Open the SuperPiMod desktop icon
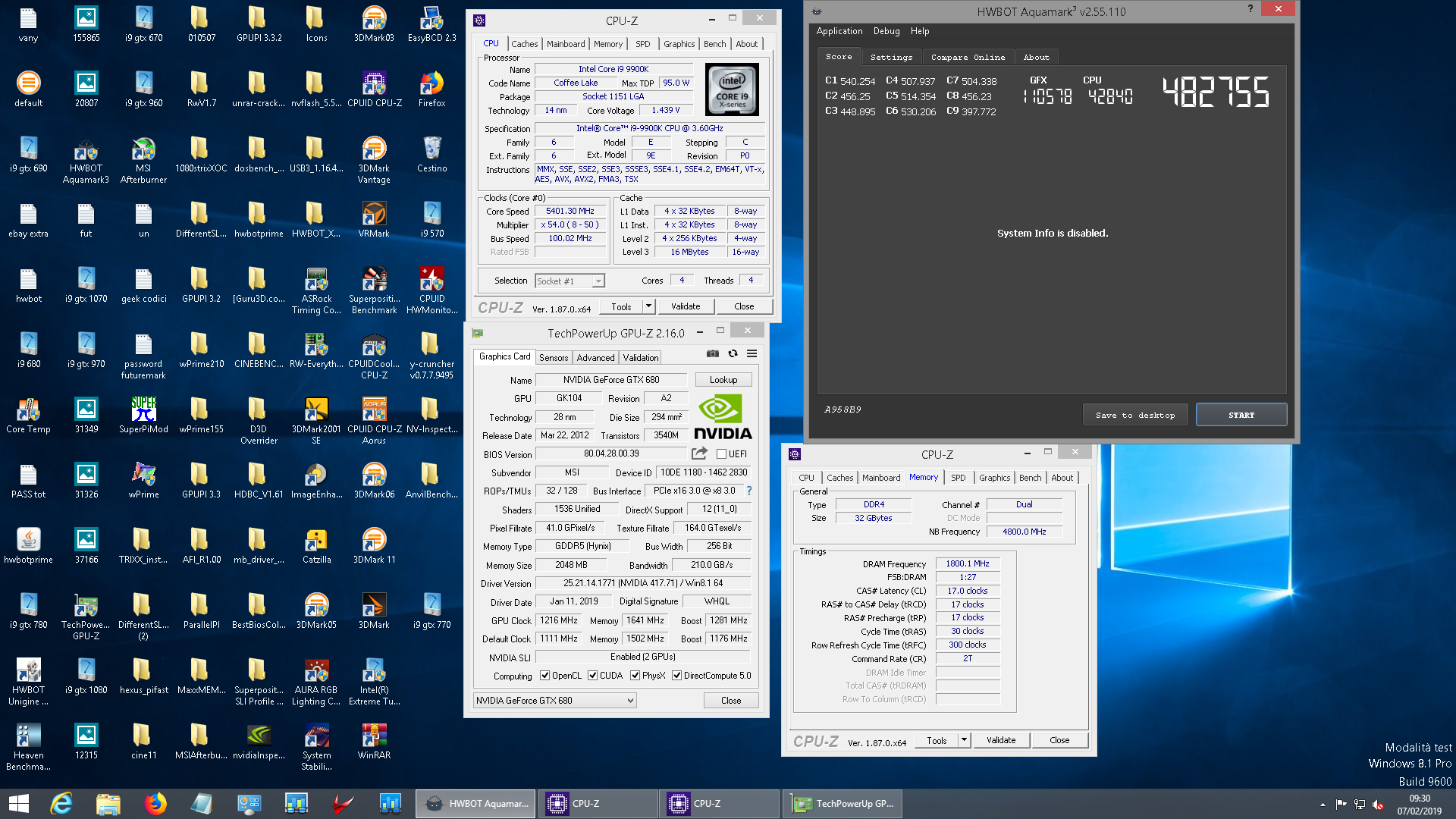Image resolution: width=1456 pixels, height=819 pixels. click(x=143, y=416)
